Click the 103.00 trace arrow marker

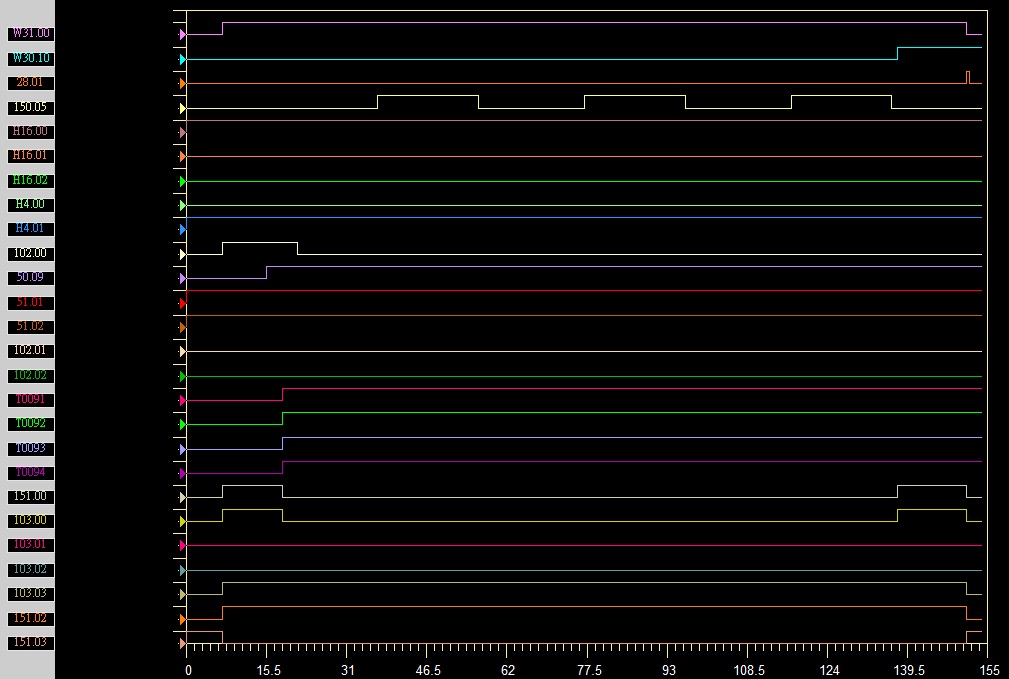pyautogui.click(x=182, y=521)
